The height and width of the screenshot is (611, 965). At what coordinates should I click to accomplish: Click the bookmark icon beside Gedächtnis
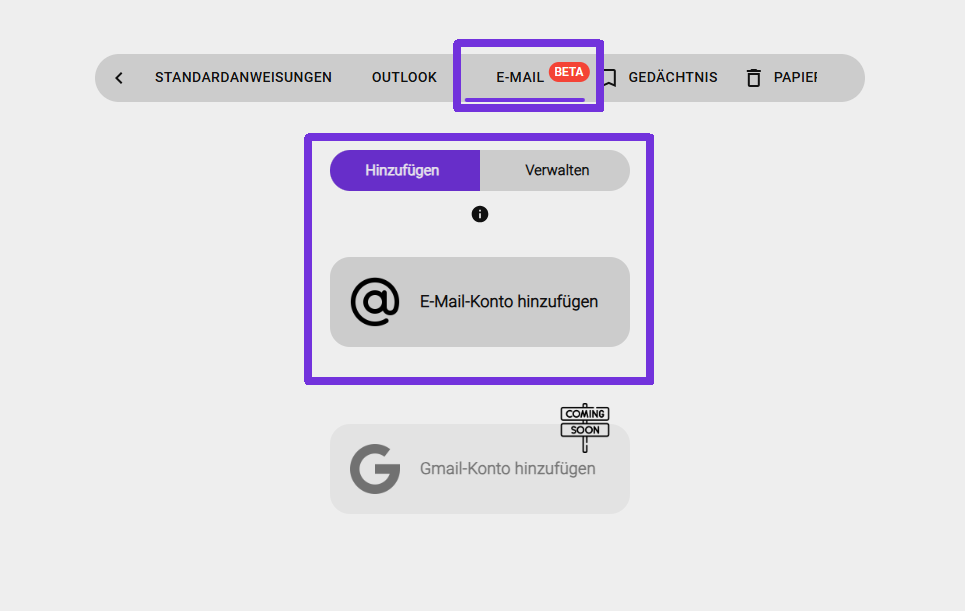click(610, 78)
